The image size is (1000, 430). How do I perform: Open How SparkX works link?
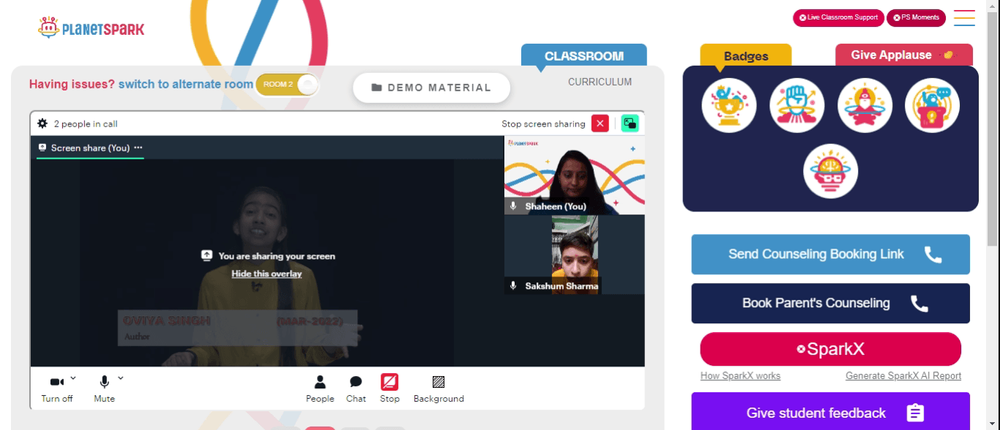[x=740, y=376]
